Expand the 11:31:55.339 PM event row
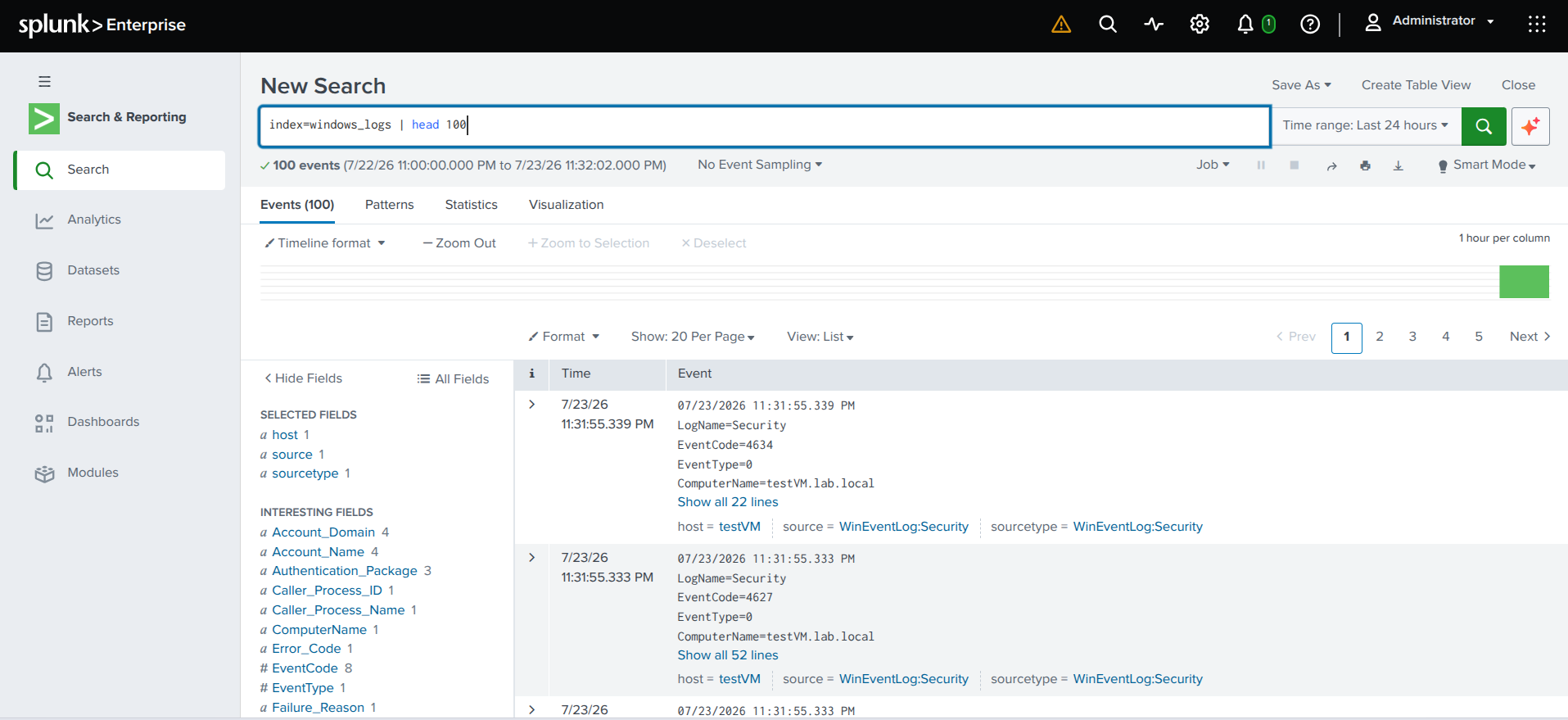 532,405
